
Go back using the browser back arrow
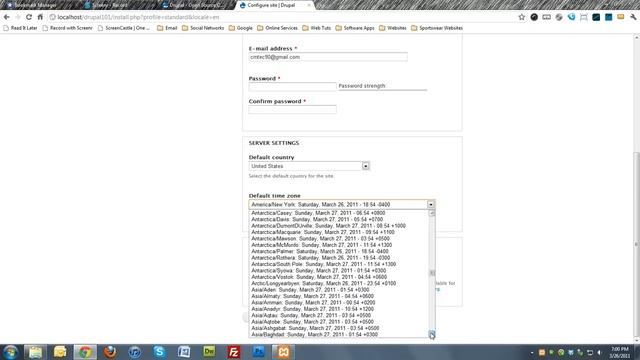7,17
